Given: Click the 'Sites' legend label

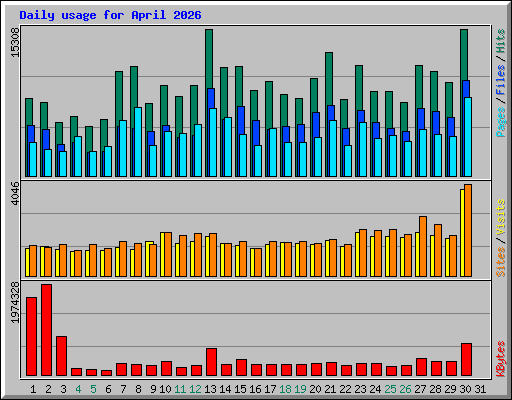Looking at the screenshot, I should point(501,262).
